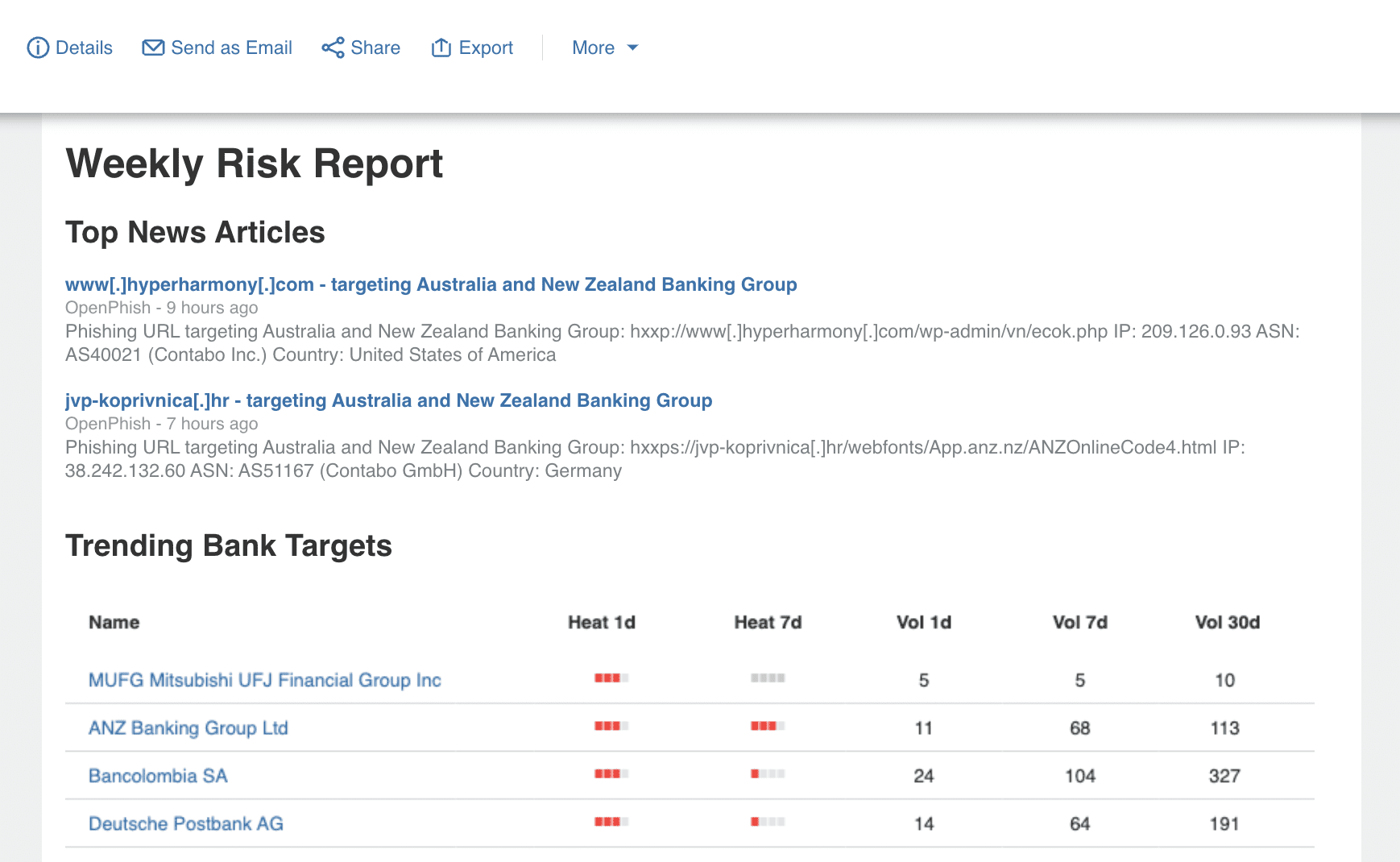The image size is (1400, 862).
Task: Click Deutsche Postbank Vol 7d value 64
Action: click(x=1080, y=824)
